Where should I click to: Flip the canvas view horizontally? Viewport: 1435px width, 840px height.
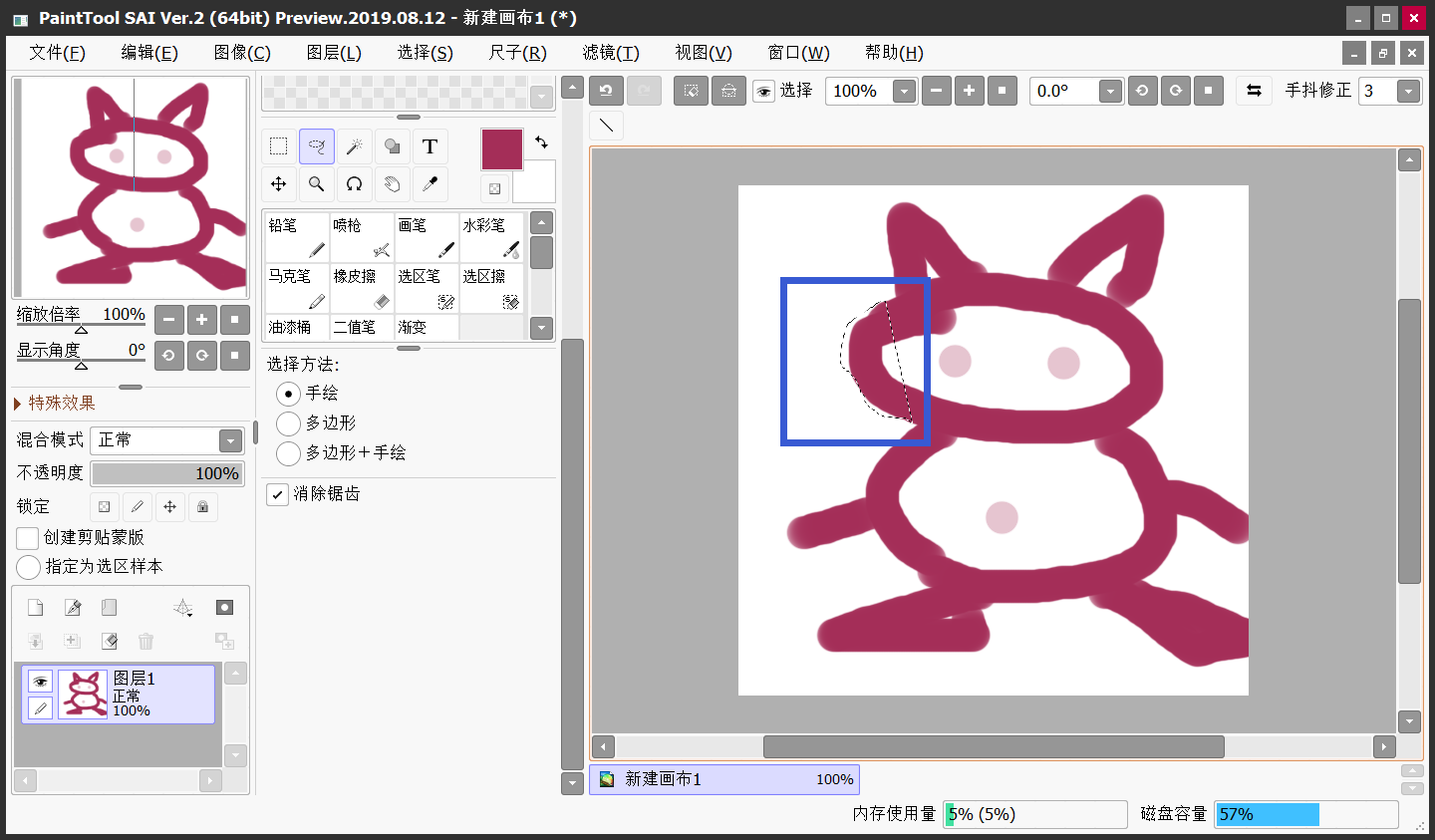(x=1254, y=91)
